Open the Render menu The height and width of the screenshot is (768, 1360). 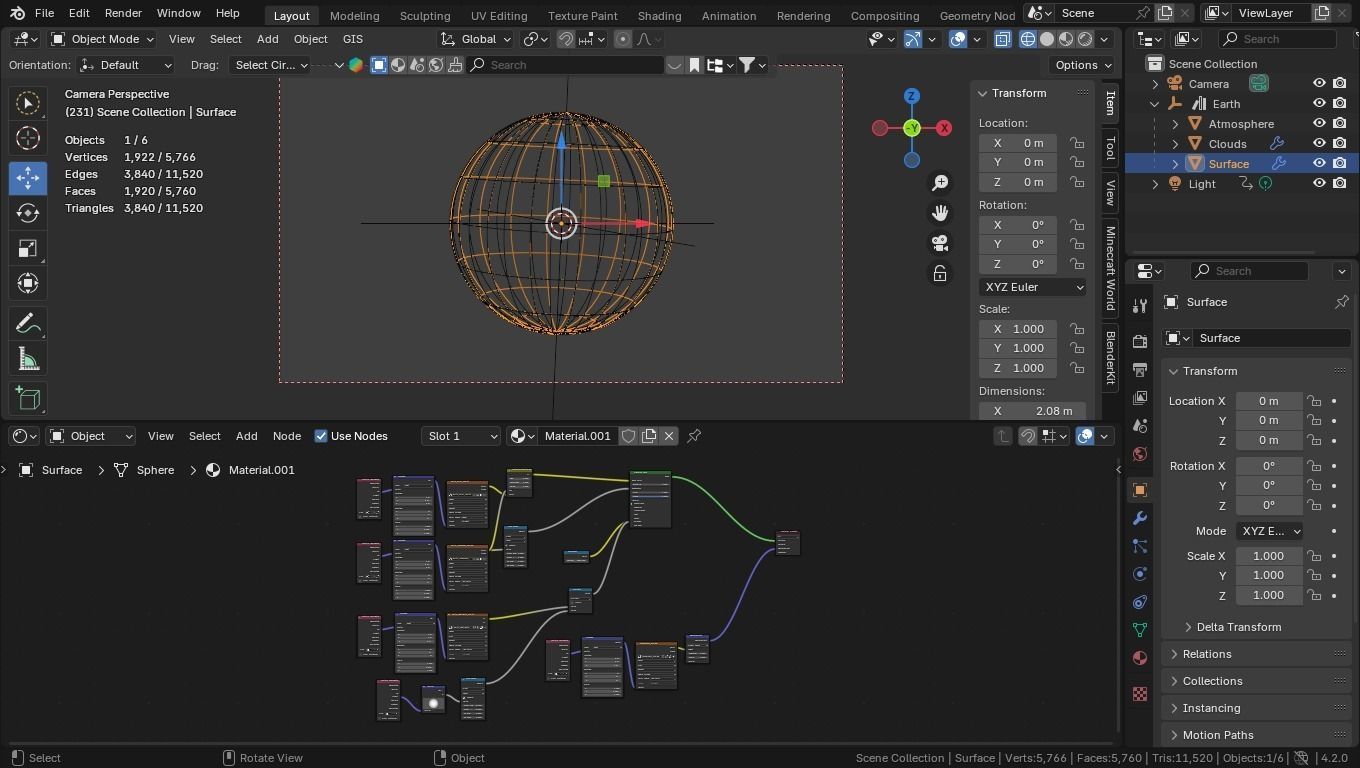click(x=123, y=13)
